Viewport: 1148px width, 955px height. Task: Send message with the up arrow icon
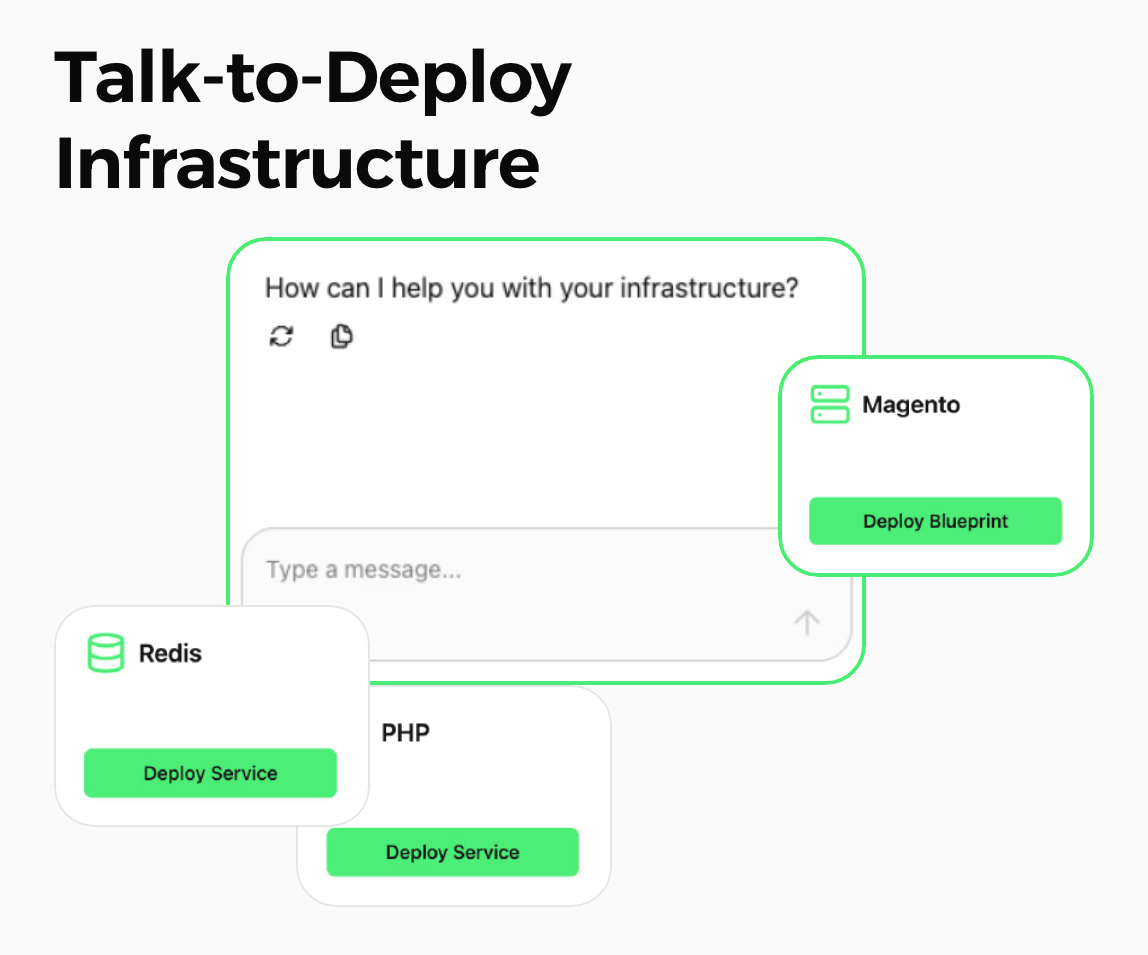tap(807, 623)
